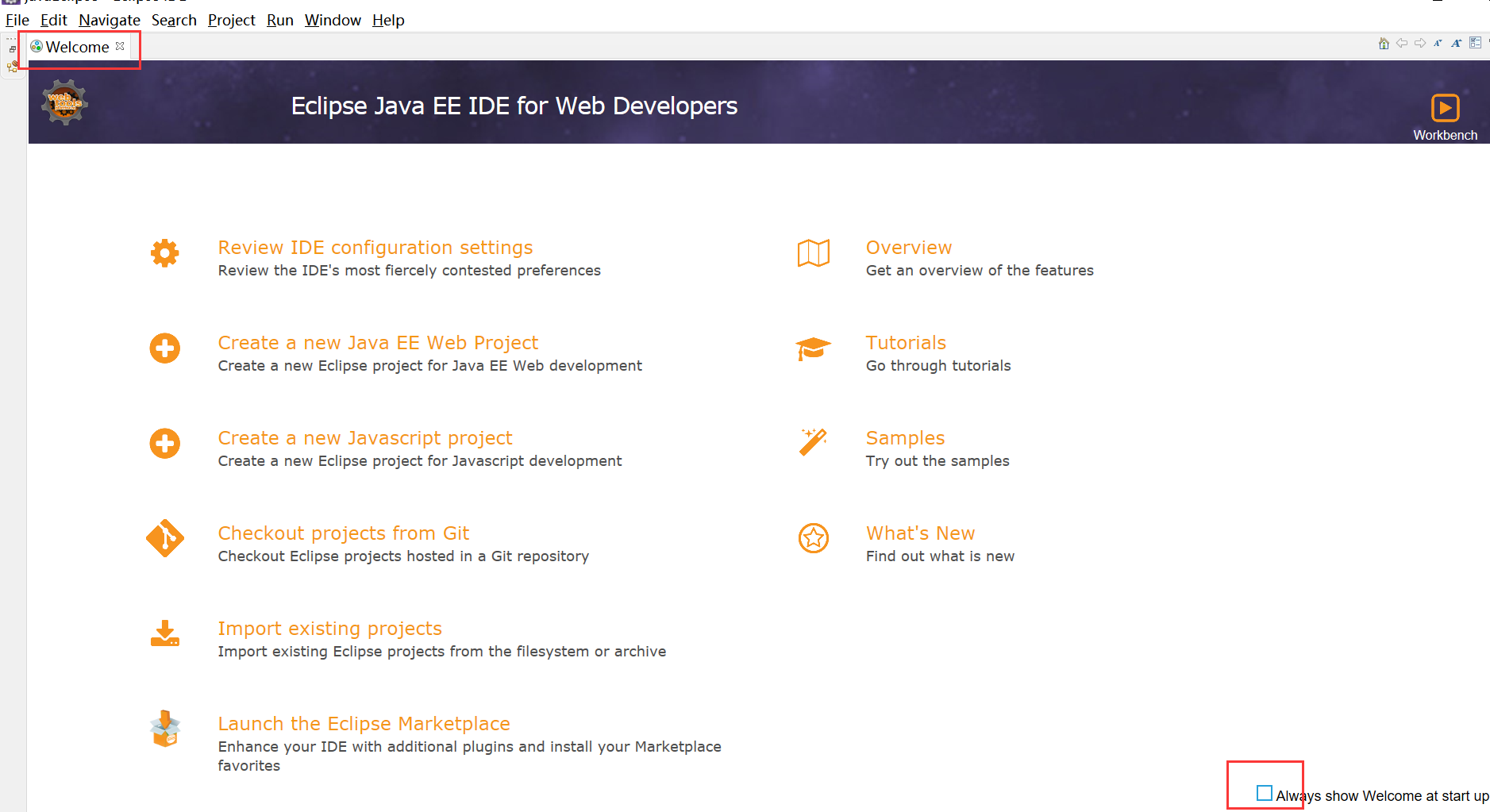Viewport: 1490px width, 812px height.
Task: Click 'Get an overview of the features' text
Action: (x=980, y=271)
